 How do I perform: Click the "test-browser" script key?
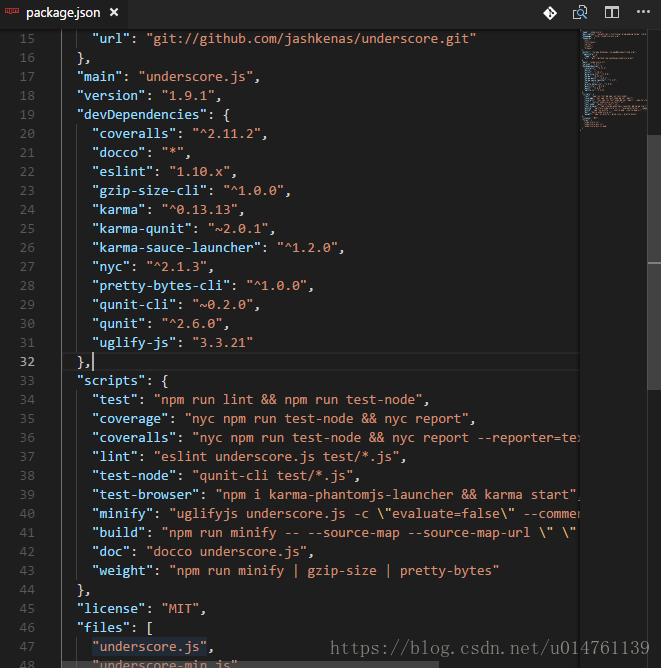146,495
